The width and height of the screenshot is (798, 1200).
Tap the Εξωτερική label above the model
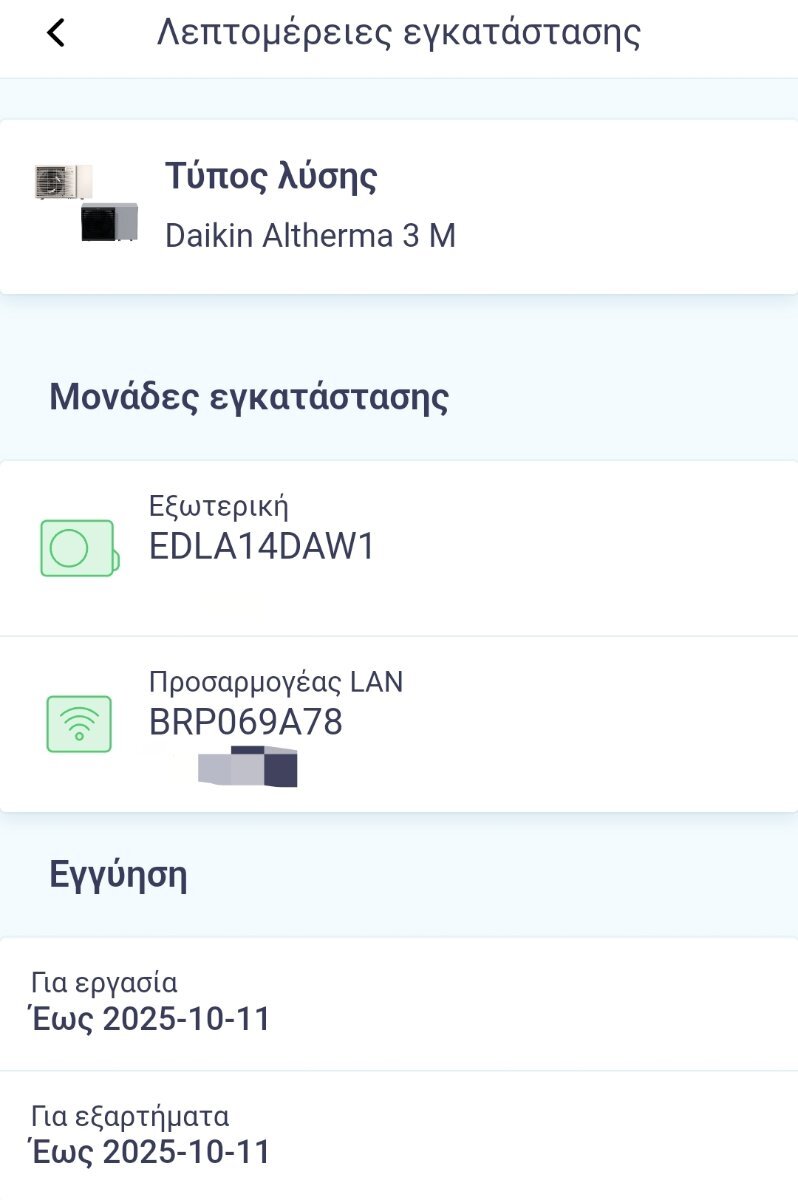click(219, 506)
